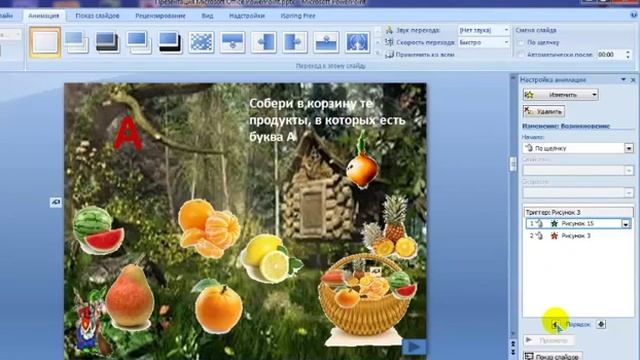Open the Изменить effect dropdown button

click(x=560, y=95)
